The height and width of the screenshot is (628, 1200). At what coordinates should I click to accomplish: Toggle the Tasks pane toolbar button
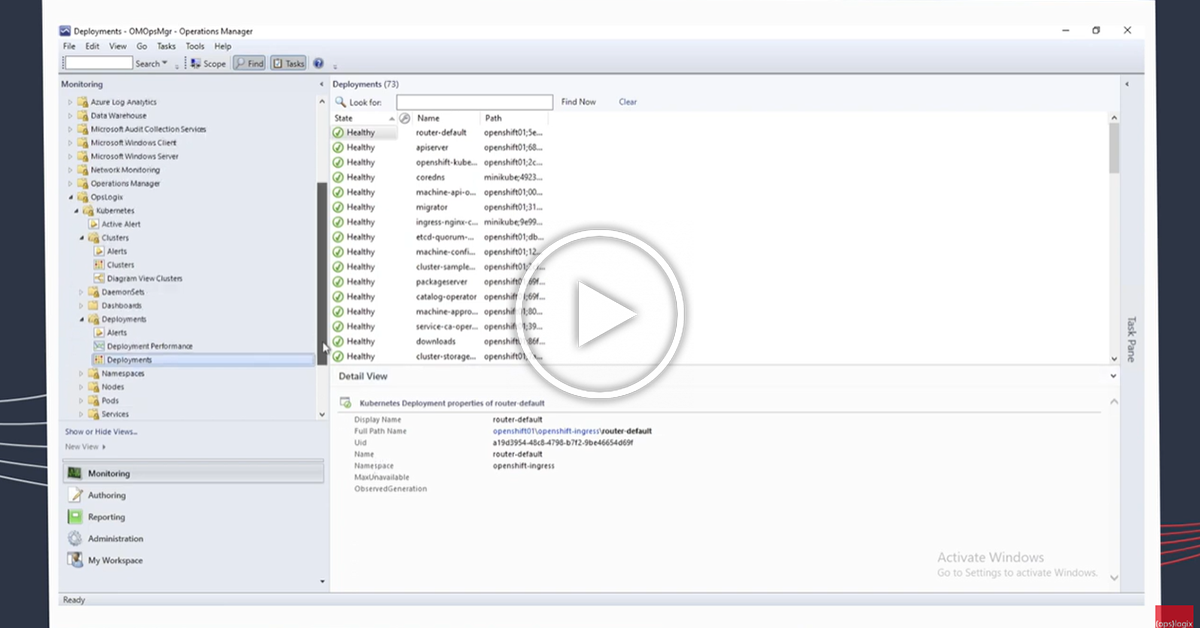pos(288,63)
